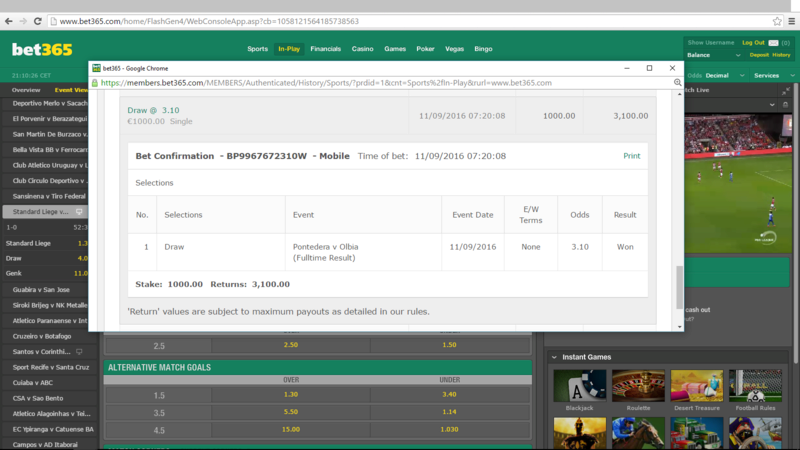
Task: Select Under 4.5 odds 1.030
Action: pyautogui.click(x=449, y=430)
